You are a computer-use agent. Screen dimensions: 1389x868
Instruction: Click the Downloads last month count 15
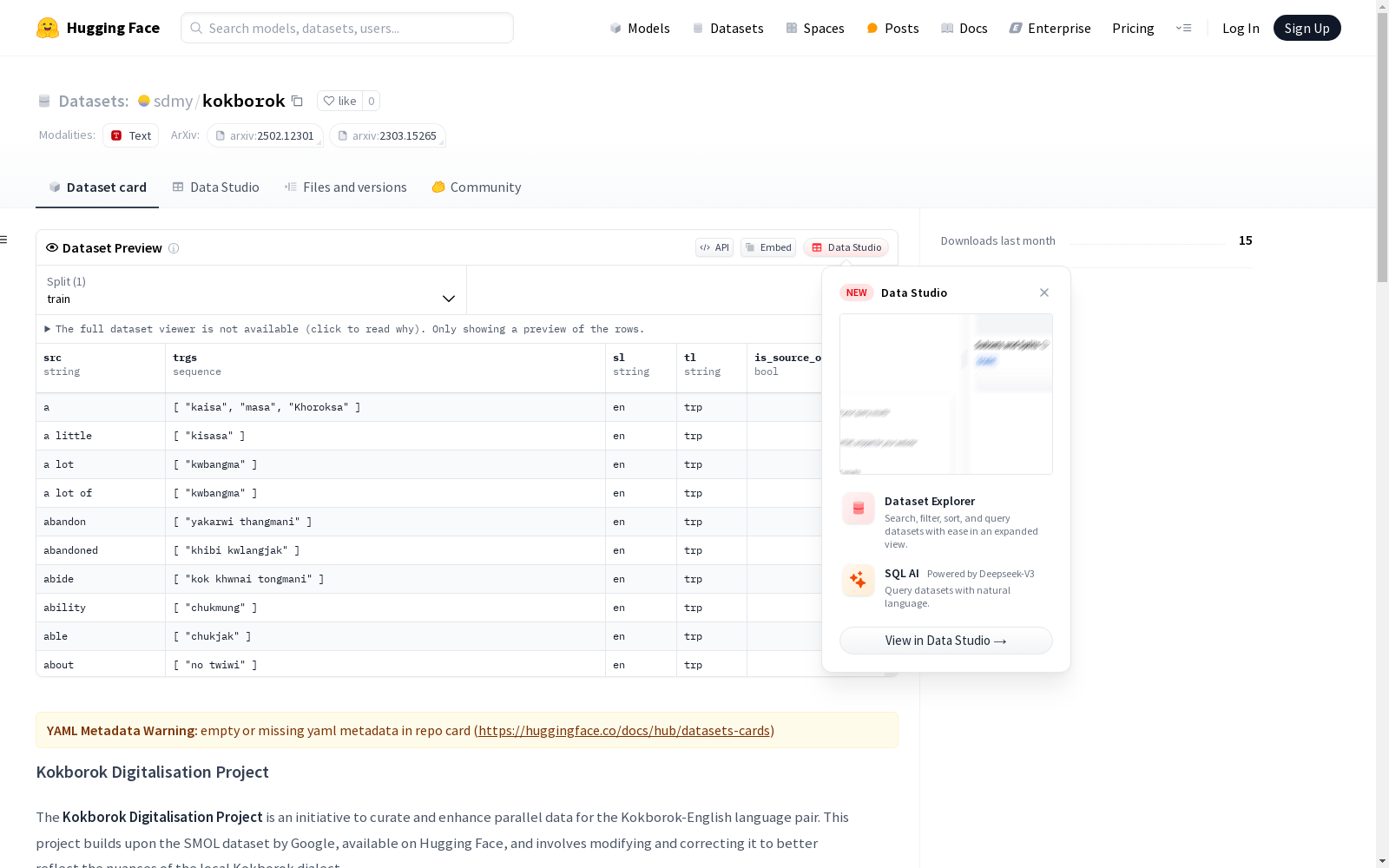tap(1246, 240)
